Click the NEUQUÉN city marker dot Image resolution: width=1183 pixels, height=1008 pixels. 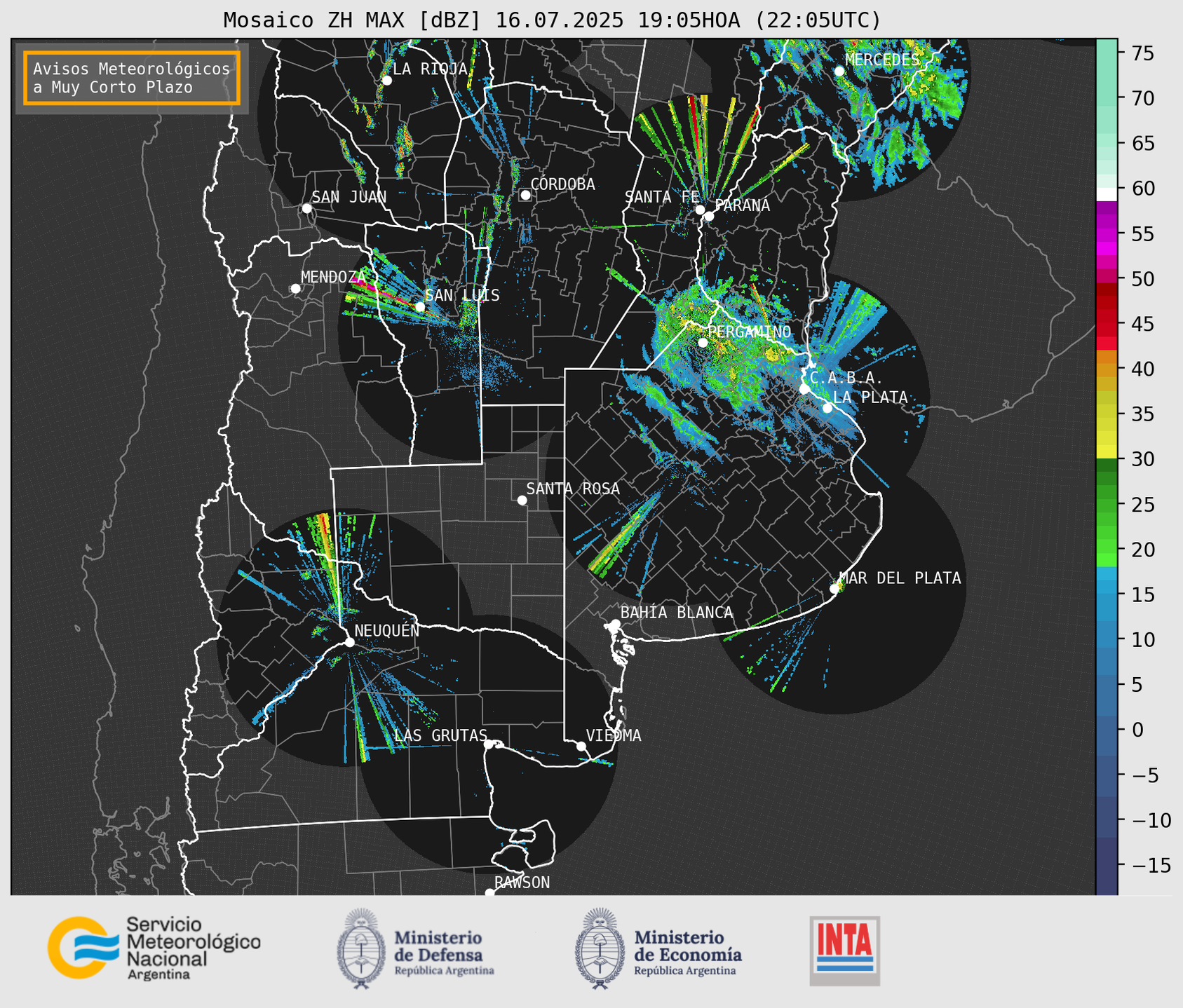(349, 642)
